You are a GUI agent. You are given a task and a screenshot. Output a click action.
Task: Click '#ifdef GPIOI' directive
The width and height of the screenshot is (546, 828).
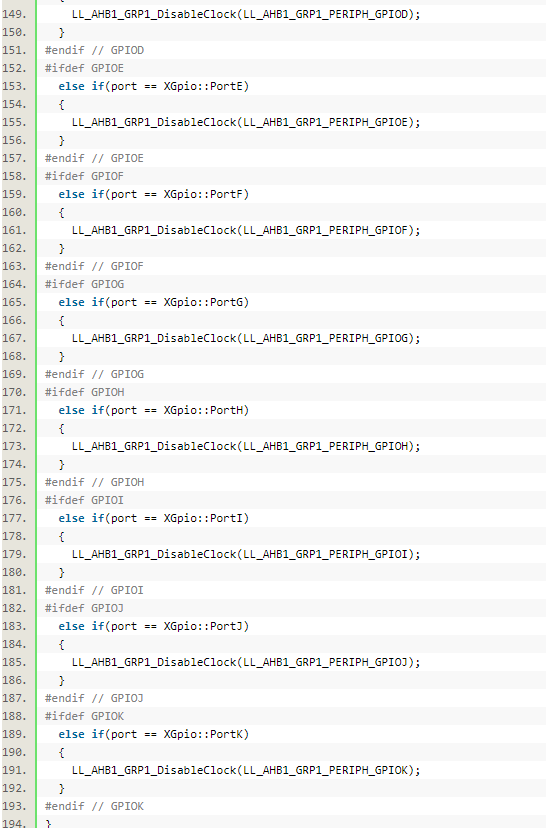[x=84, y=500]
